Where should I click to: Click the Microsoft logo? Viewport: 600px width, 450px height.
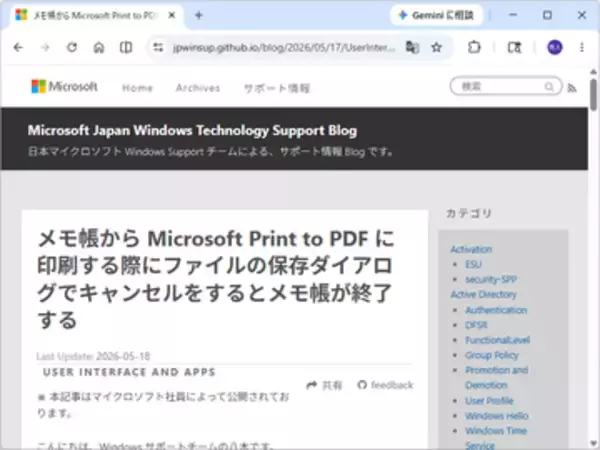(x=64, y=86)
